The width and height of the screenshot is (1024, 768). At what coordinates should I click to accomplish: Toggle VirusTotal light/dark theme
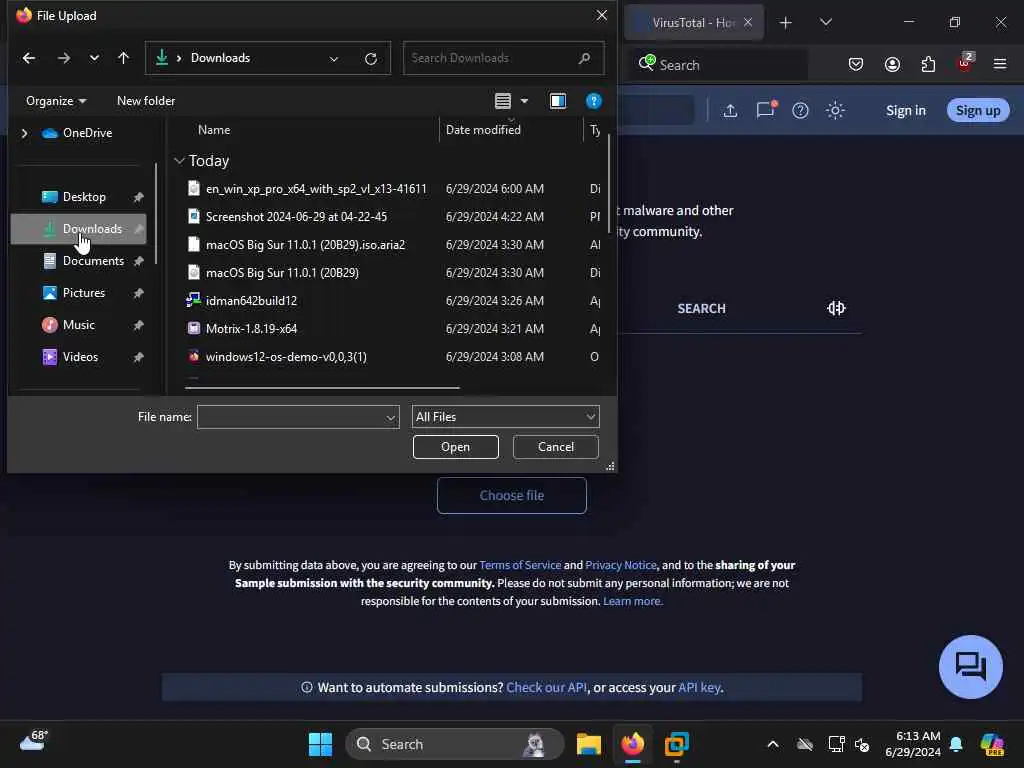point(835,110)
